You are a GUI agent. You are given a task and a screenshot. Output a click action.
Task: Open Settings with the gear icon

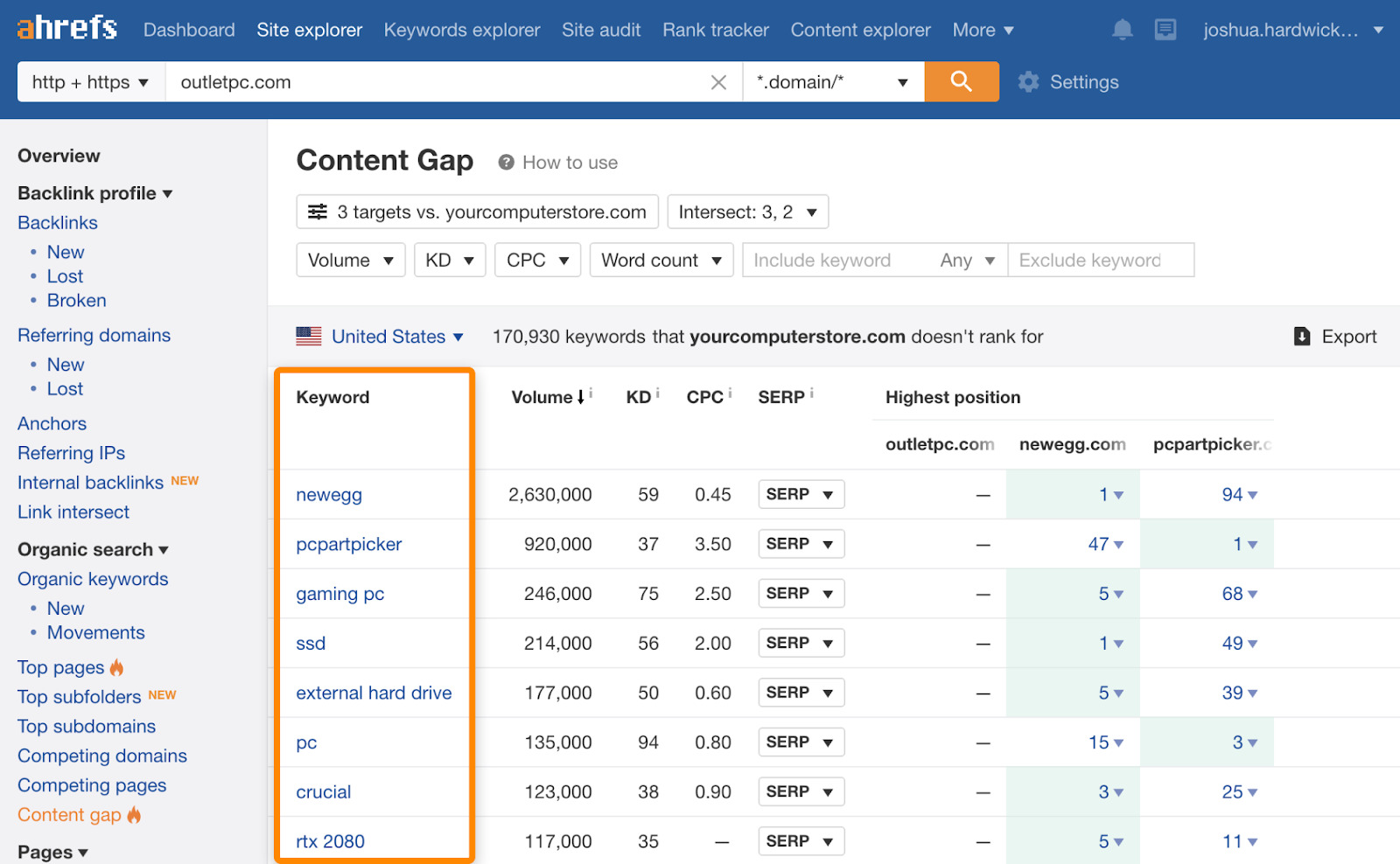click(x=1029, y=82)
